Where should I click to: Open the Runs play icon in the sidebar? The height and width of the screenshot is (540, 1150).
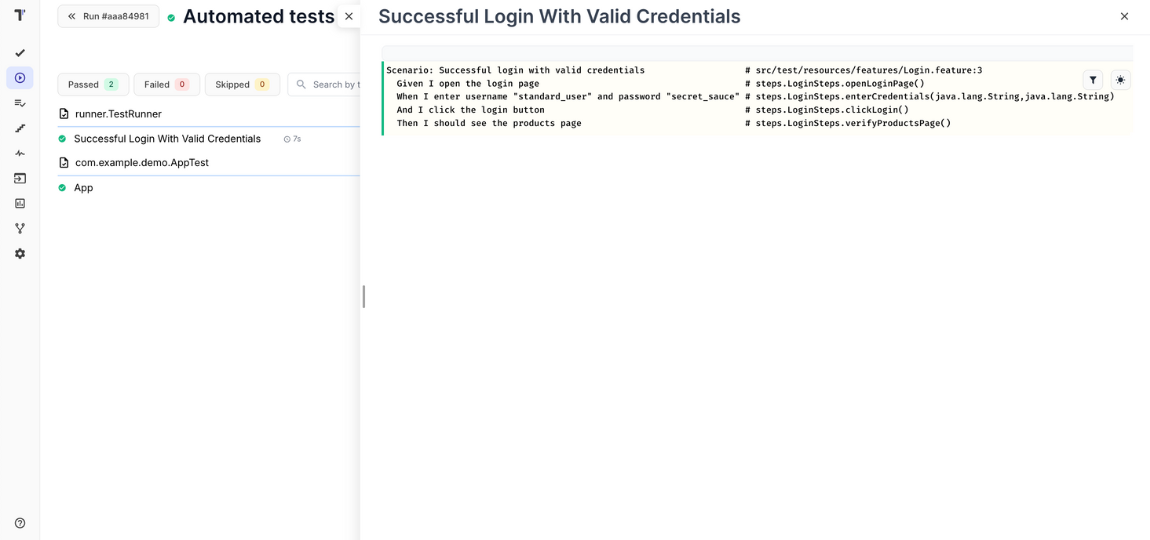[19, 78]
